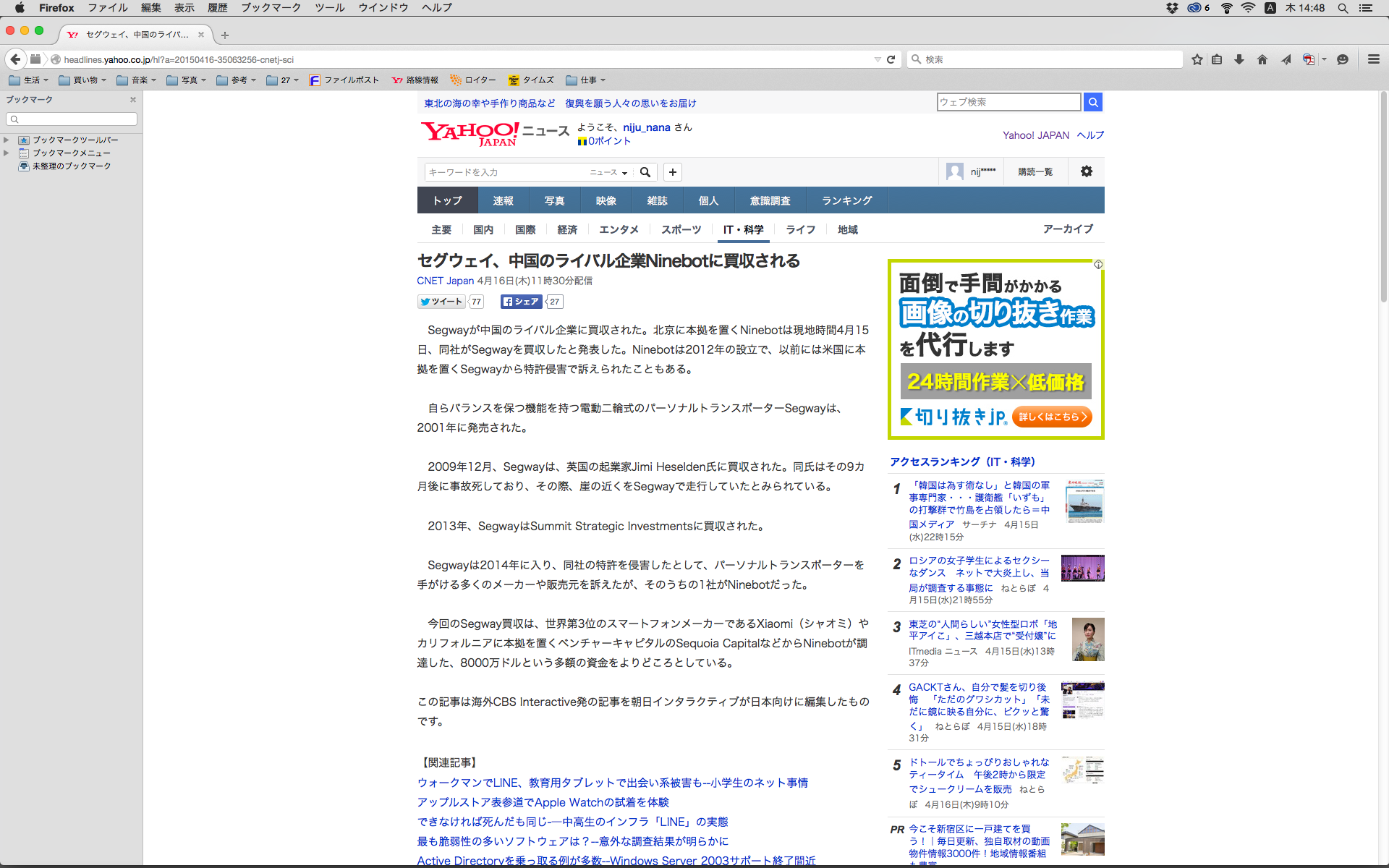Open the ブックマーク menu in menu bar
Screen dimensions: 1389x868
pyautogui.click(x=271, y=8)
